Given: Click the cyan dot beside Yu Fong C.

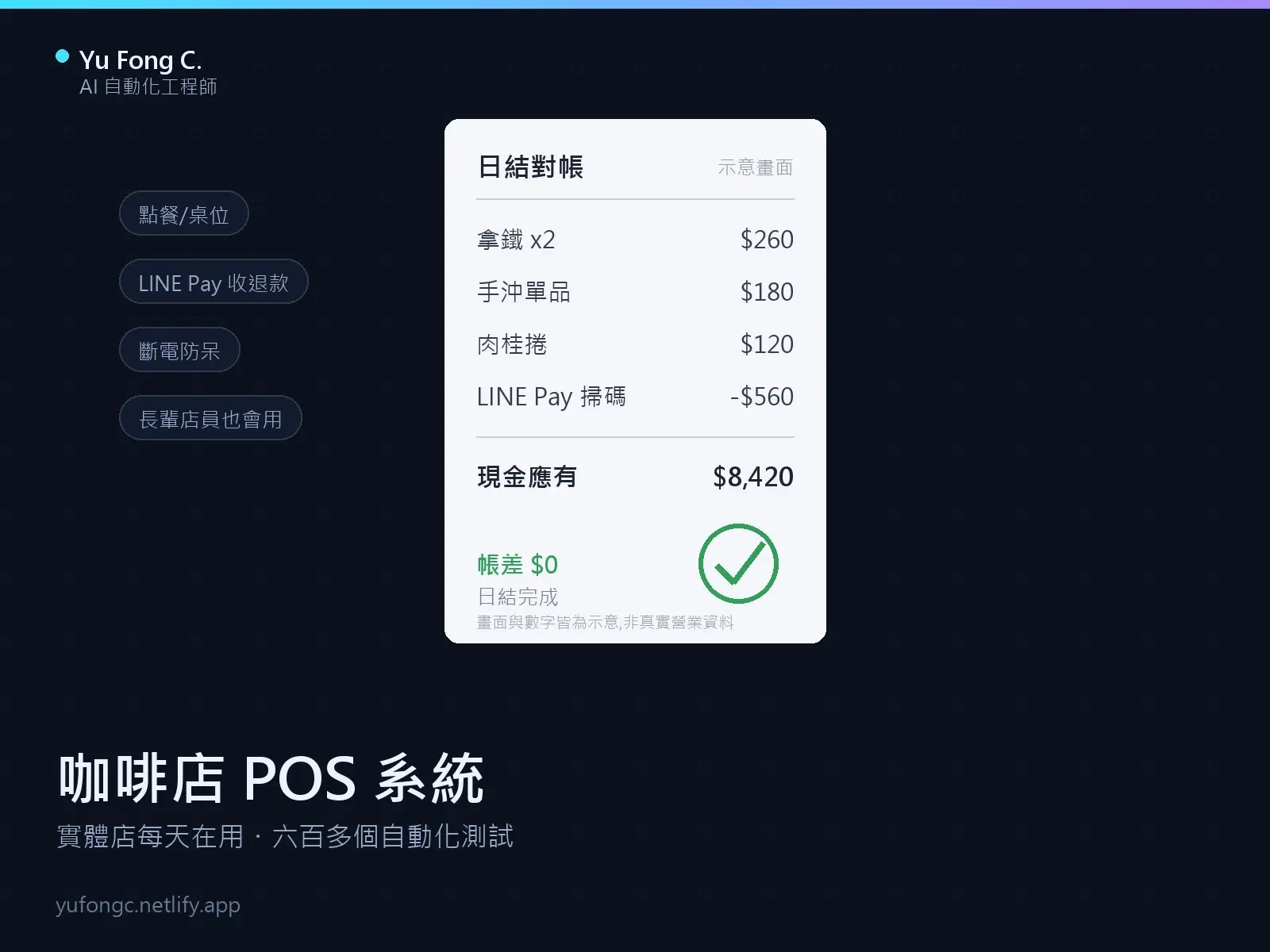Looking at the screenshot, I should tap(62, 56).
